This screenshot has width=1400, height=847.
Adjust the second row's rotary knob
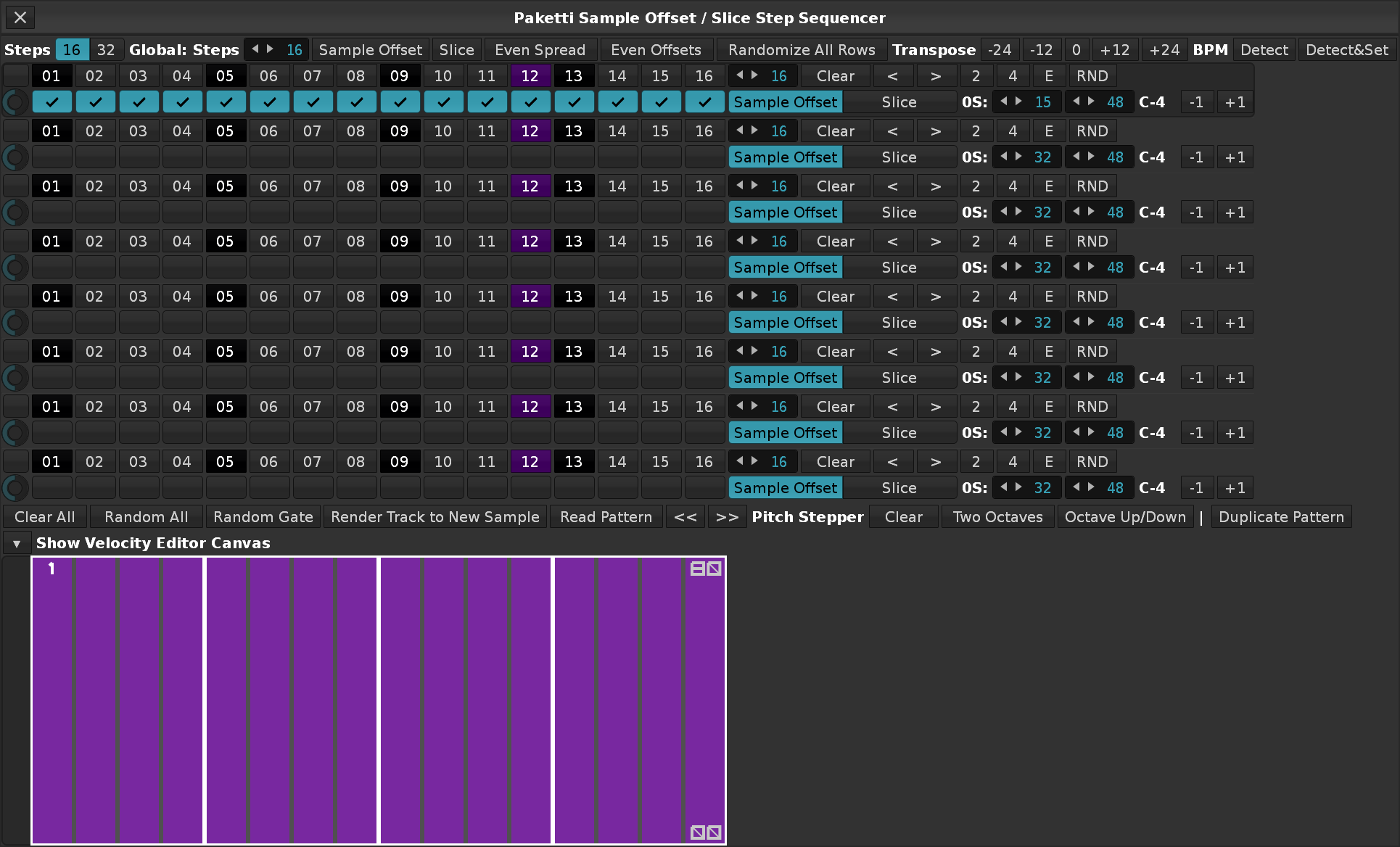(15, 157)
